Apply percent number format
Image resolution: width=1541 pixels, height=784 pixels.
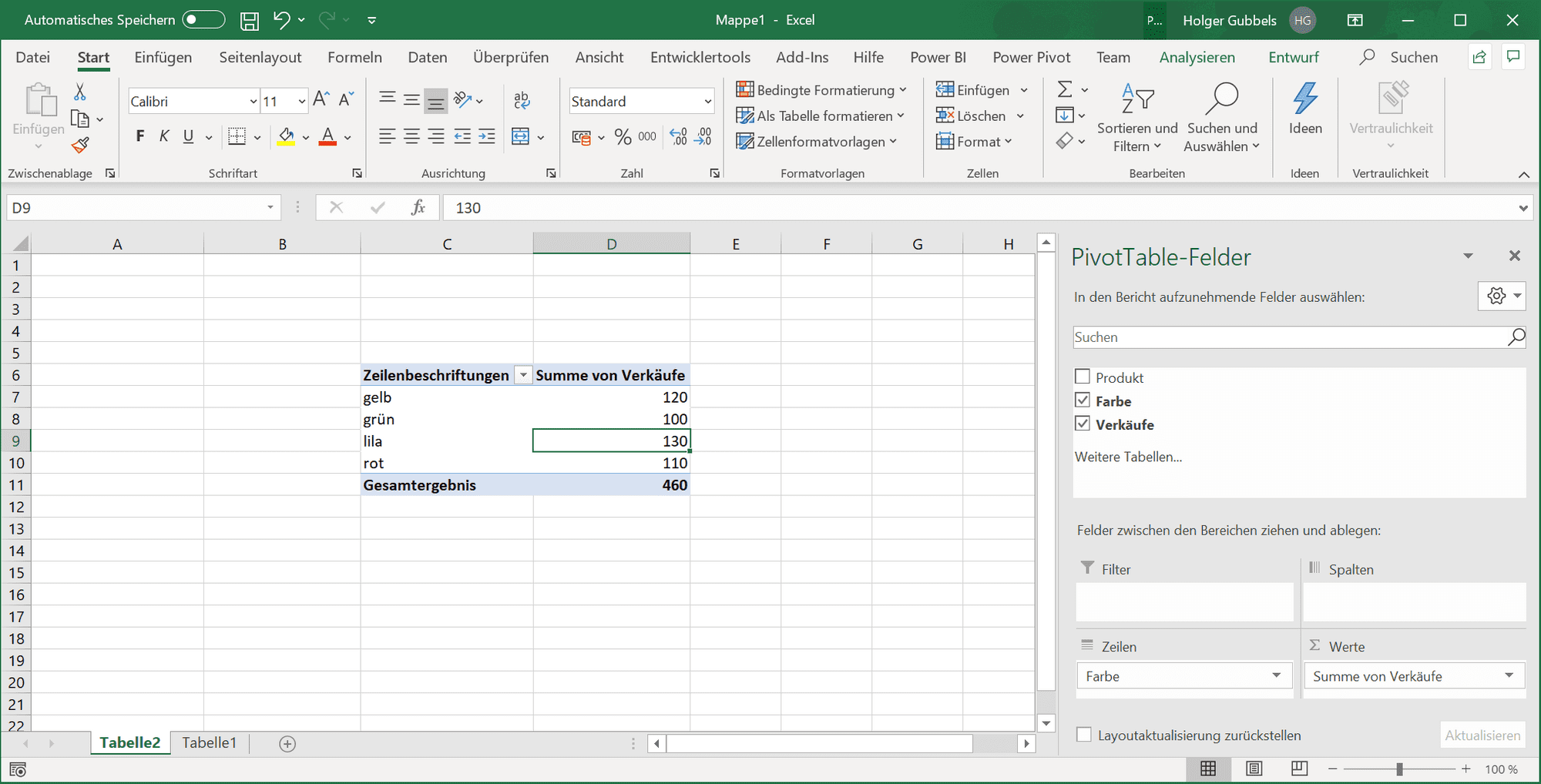click(x=623, y=136)
